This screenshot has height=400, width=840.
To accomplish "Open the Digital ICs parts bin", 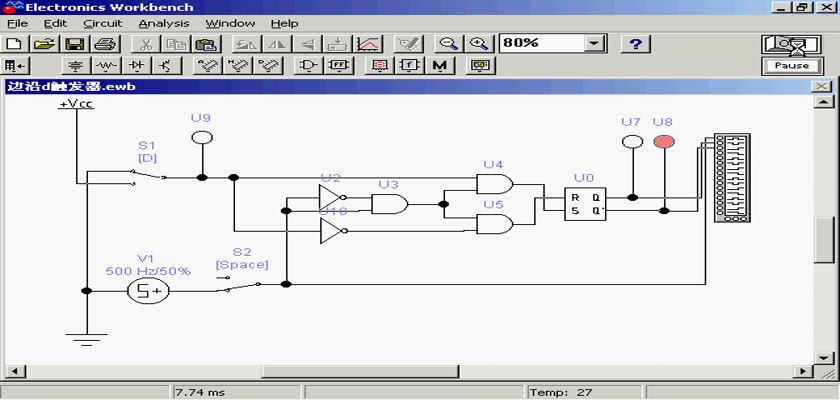I will click(x=268, y=66).
